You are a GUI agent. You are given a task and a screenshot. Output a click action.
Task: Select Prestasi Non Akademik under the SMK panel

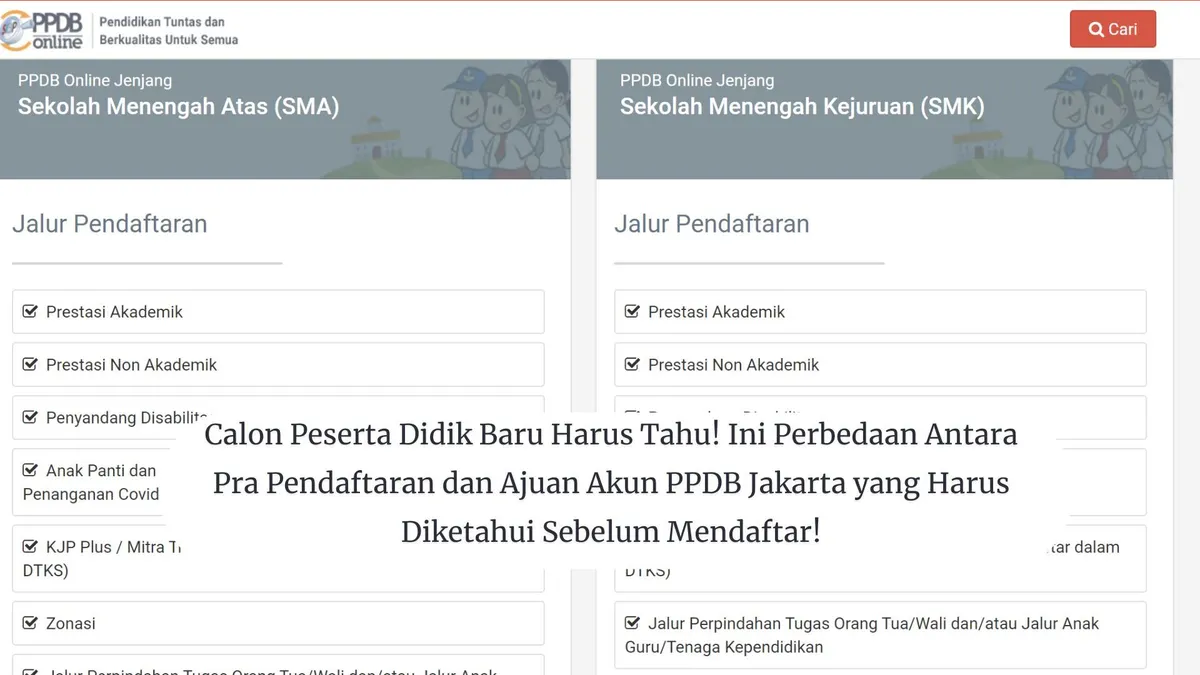(880, 365)
